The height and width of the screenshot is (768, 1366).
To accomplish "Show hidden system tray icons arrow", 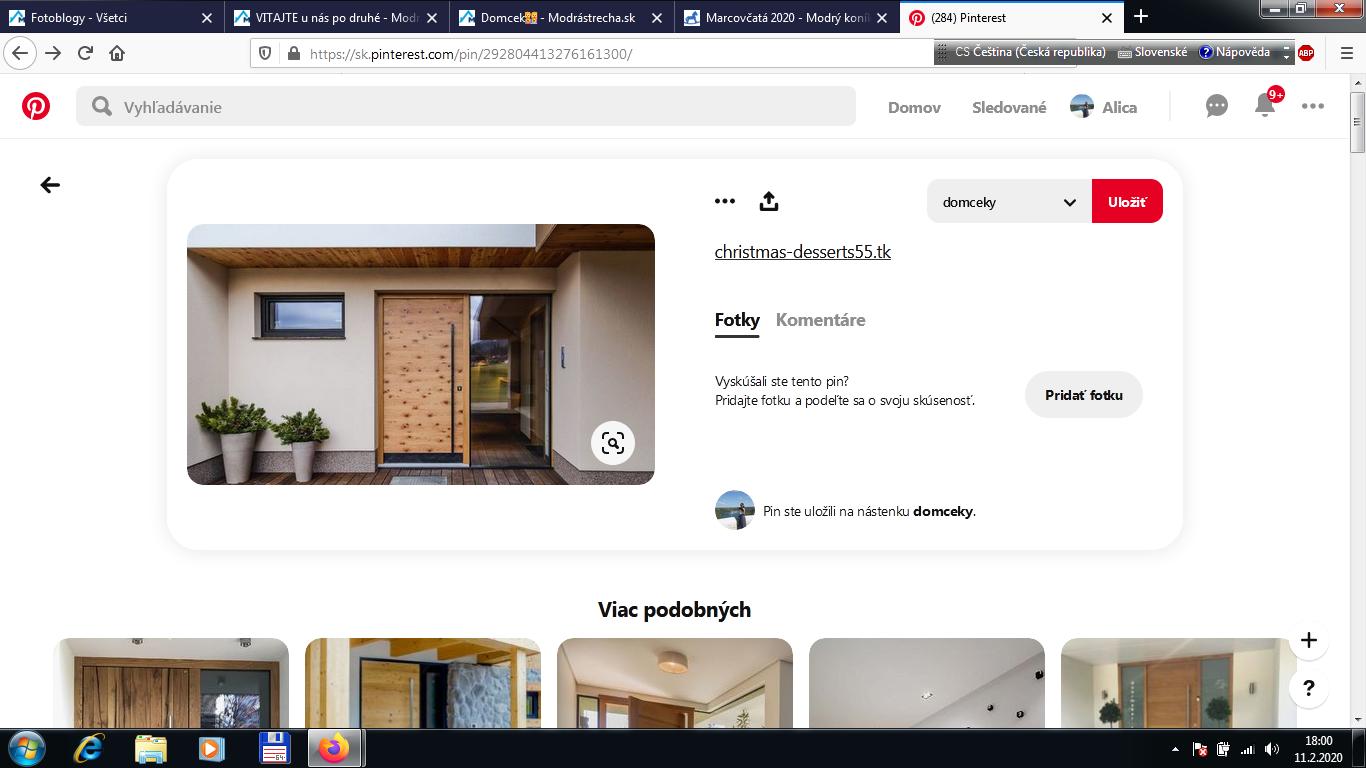I will pos(1175,749).
